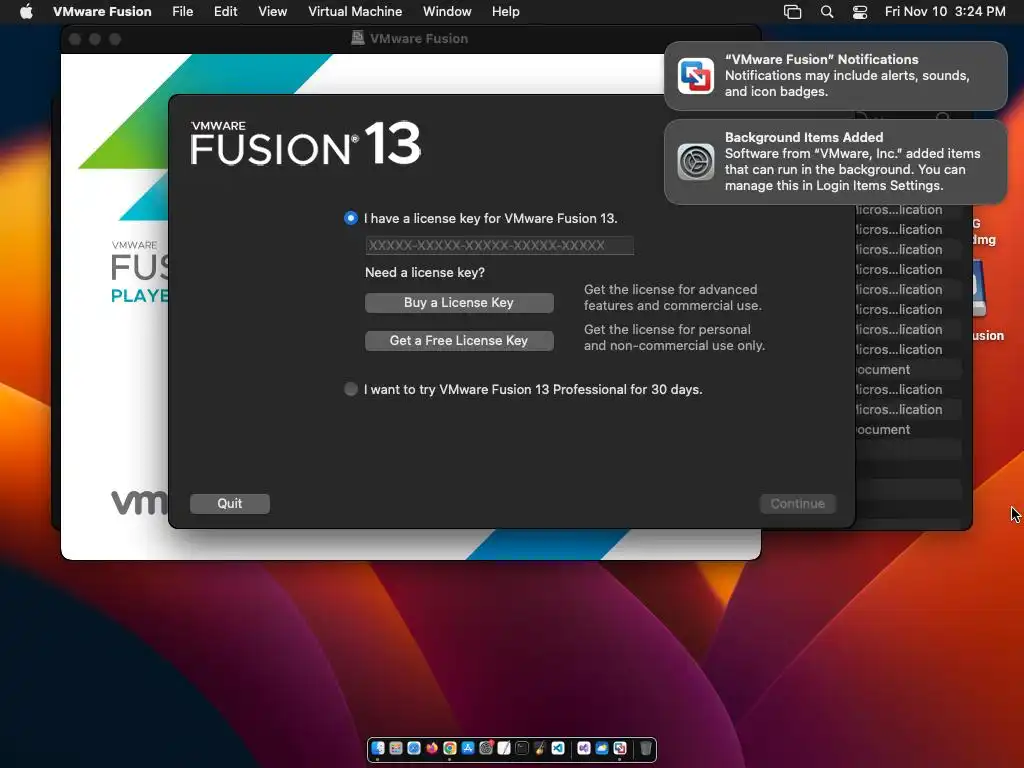Open the Trash in the dock
This screenshot has width=1024, height=768.
coord(646,748)
